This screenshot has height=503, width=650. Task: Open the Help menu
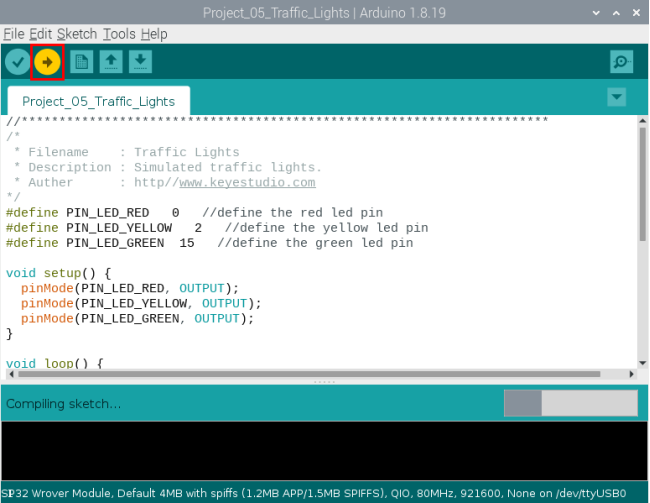click(x=154, y=34)
